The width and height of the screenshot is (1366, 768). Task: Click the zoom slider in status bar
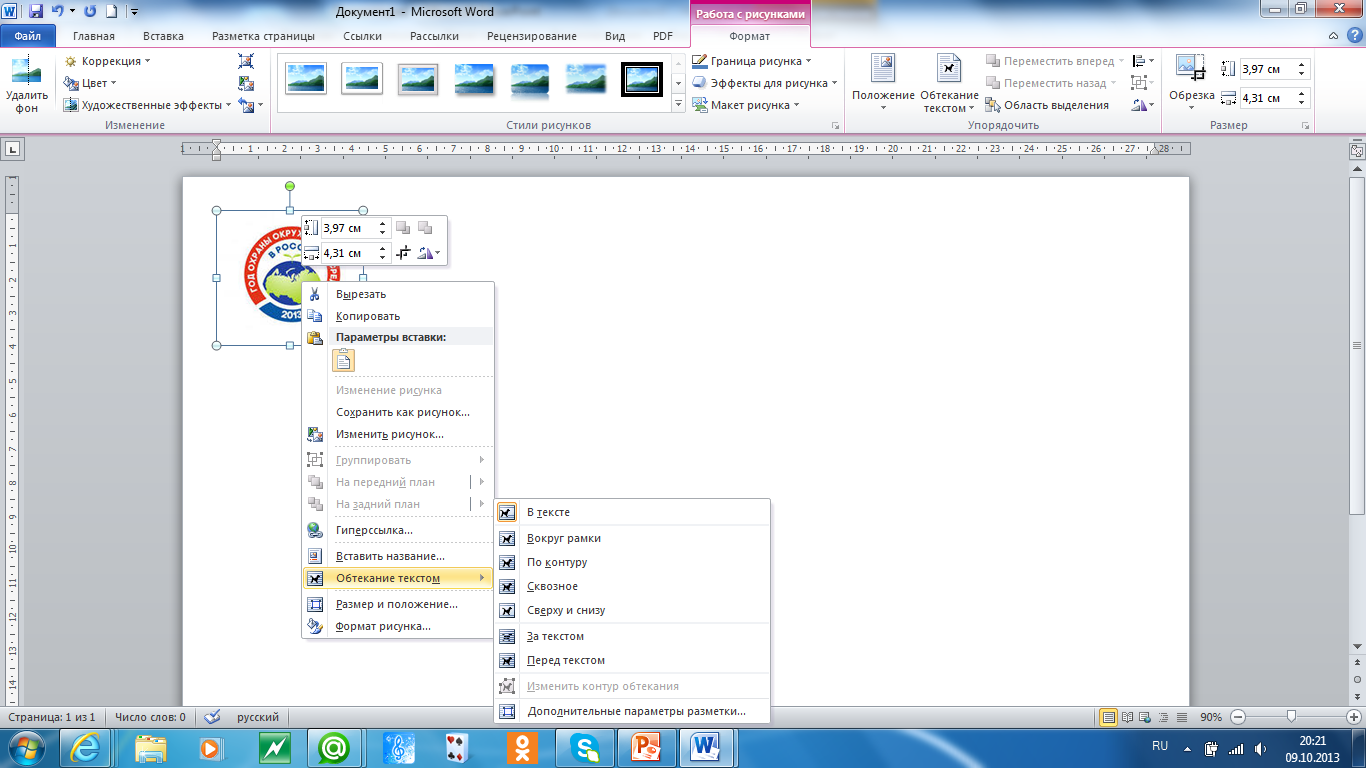click(x=1292, y=717)
